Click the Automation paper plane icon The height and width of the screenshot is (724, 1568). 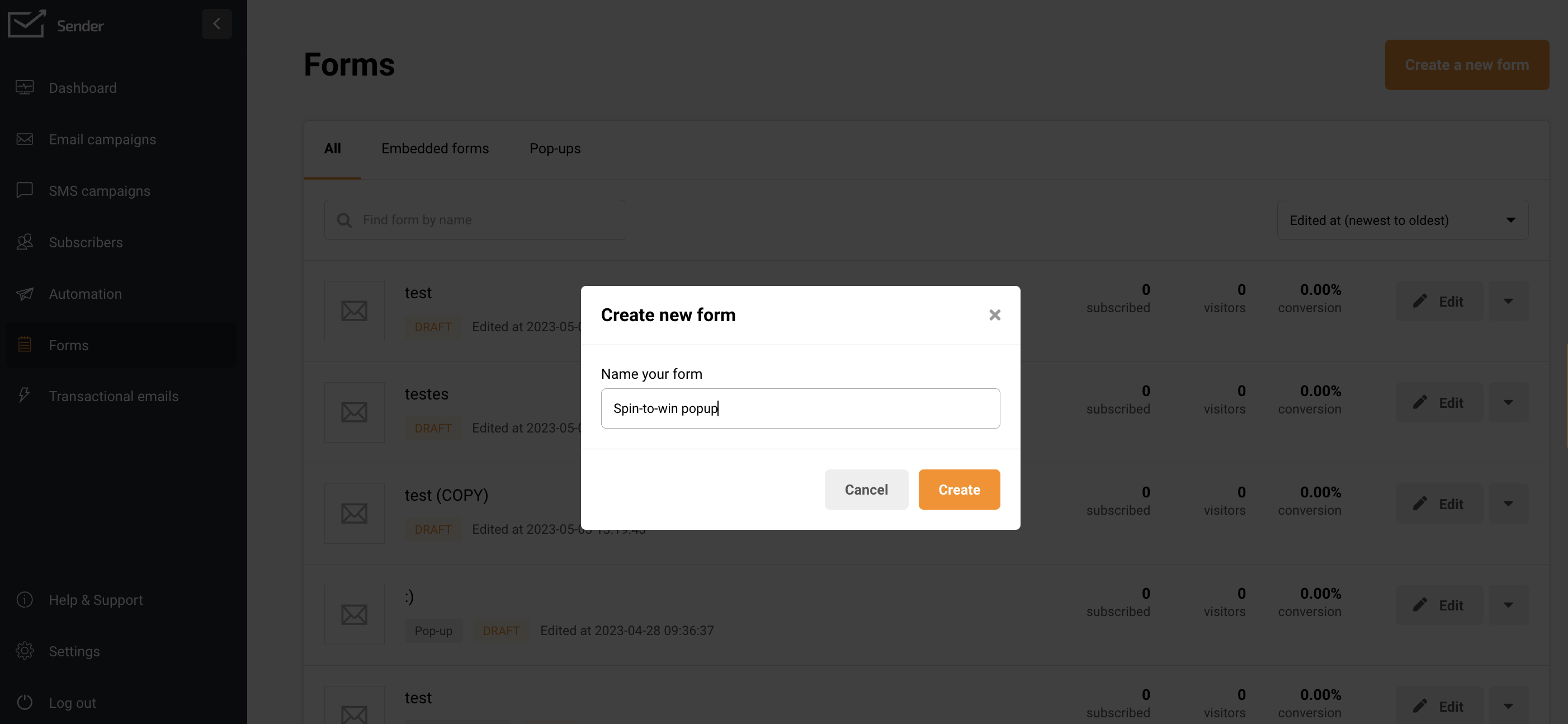pos(25,294)
